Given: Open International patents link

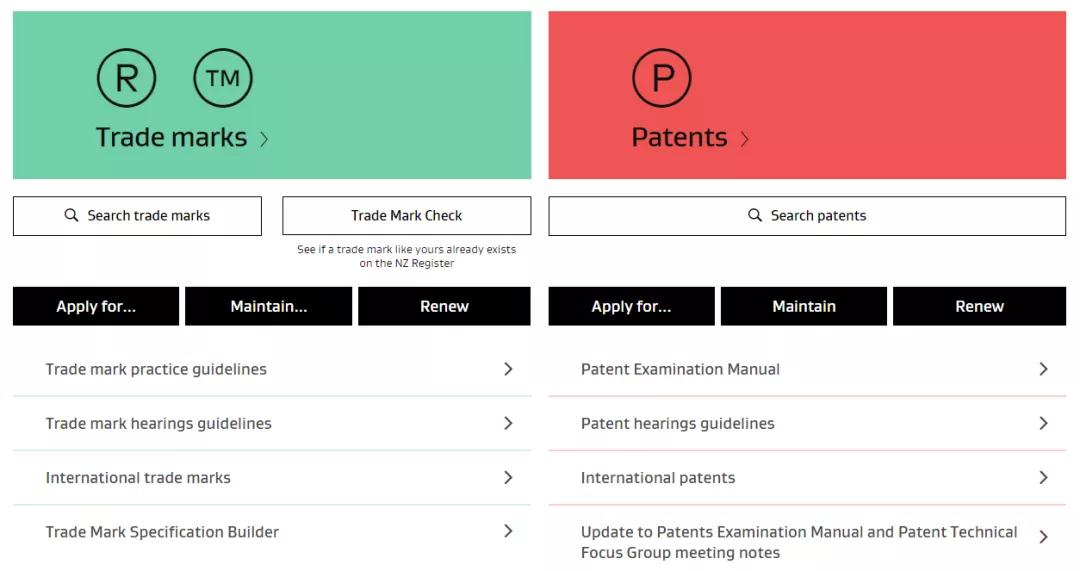Looking at the screenshot, I should (x=807, y=478).
